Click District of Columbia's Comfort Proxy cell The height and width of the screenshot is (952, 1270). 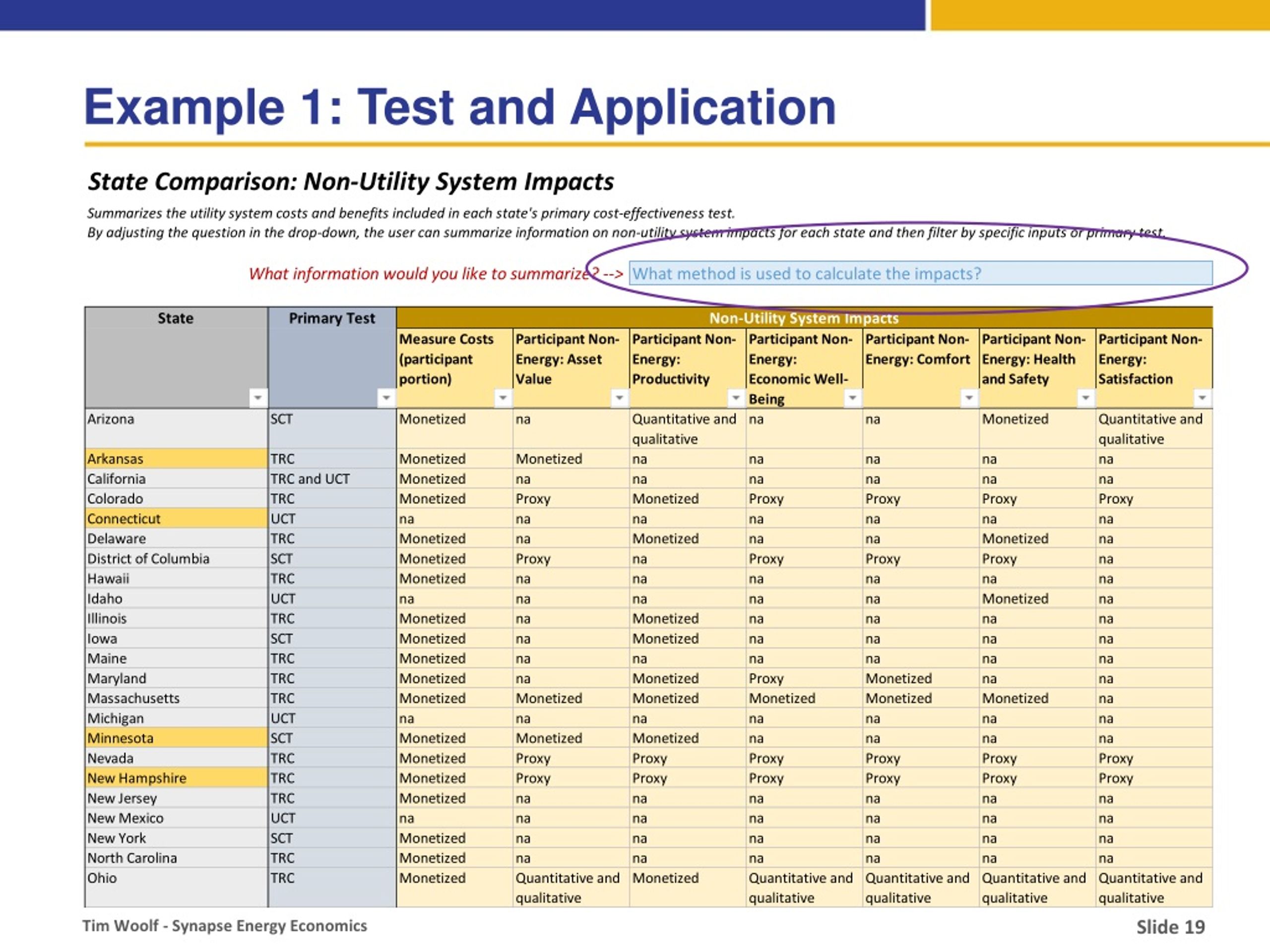(x=921, y=558)
